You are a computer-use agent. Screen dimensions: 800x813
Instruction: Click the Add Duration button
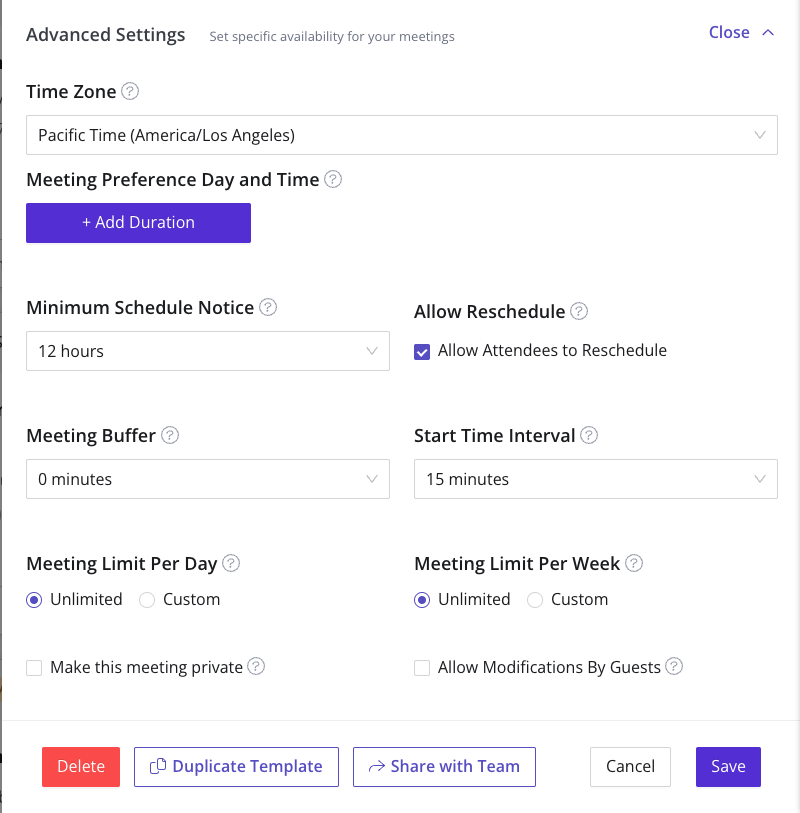138,223
